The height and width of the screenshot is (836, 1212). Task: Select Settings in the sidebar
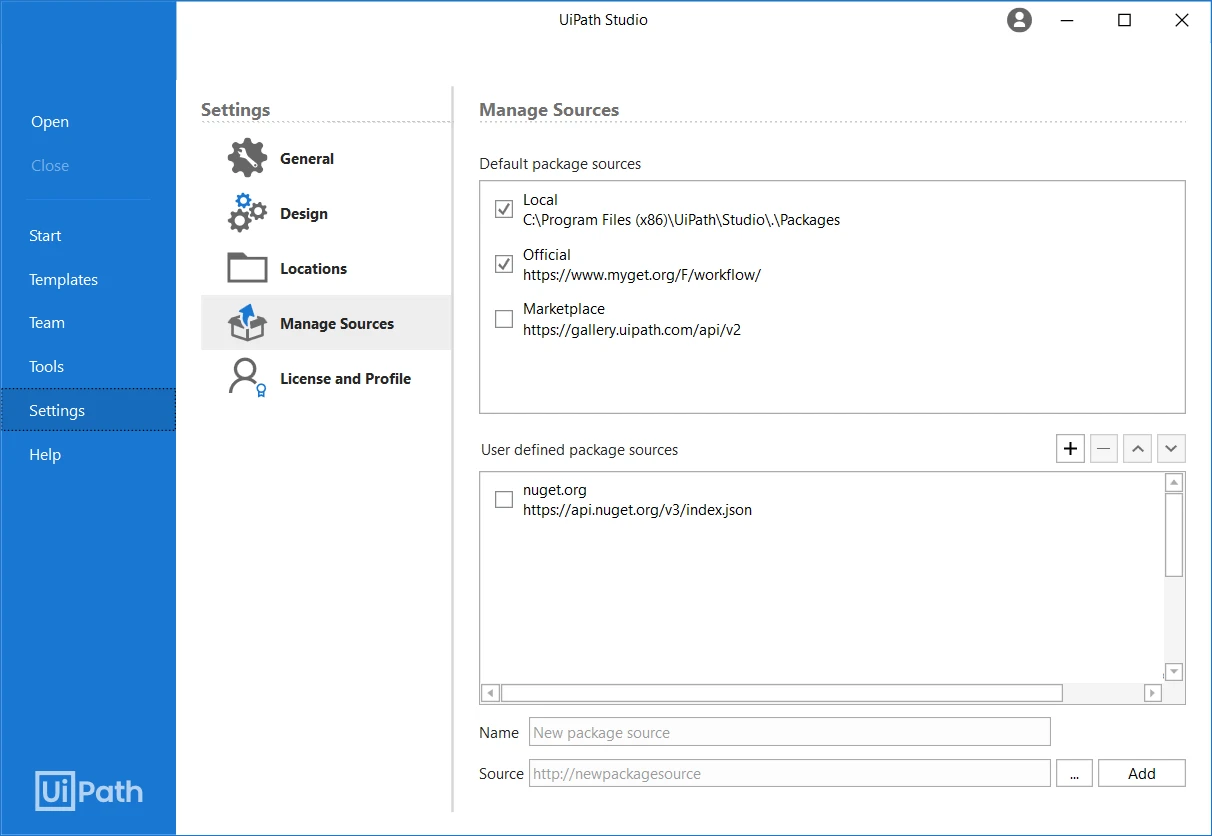pyautogui.click(x=88, y=410)
